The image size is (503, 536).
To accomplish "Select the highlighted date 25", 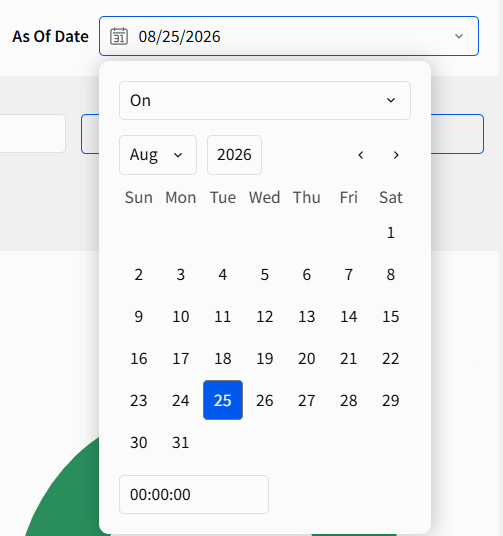I will coord(223,400).
